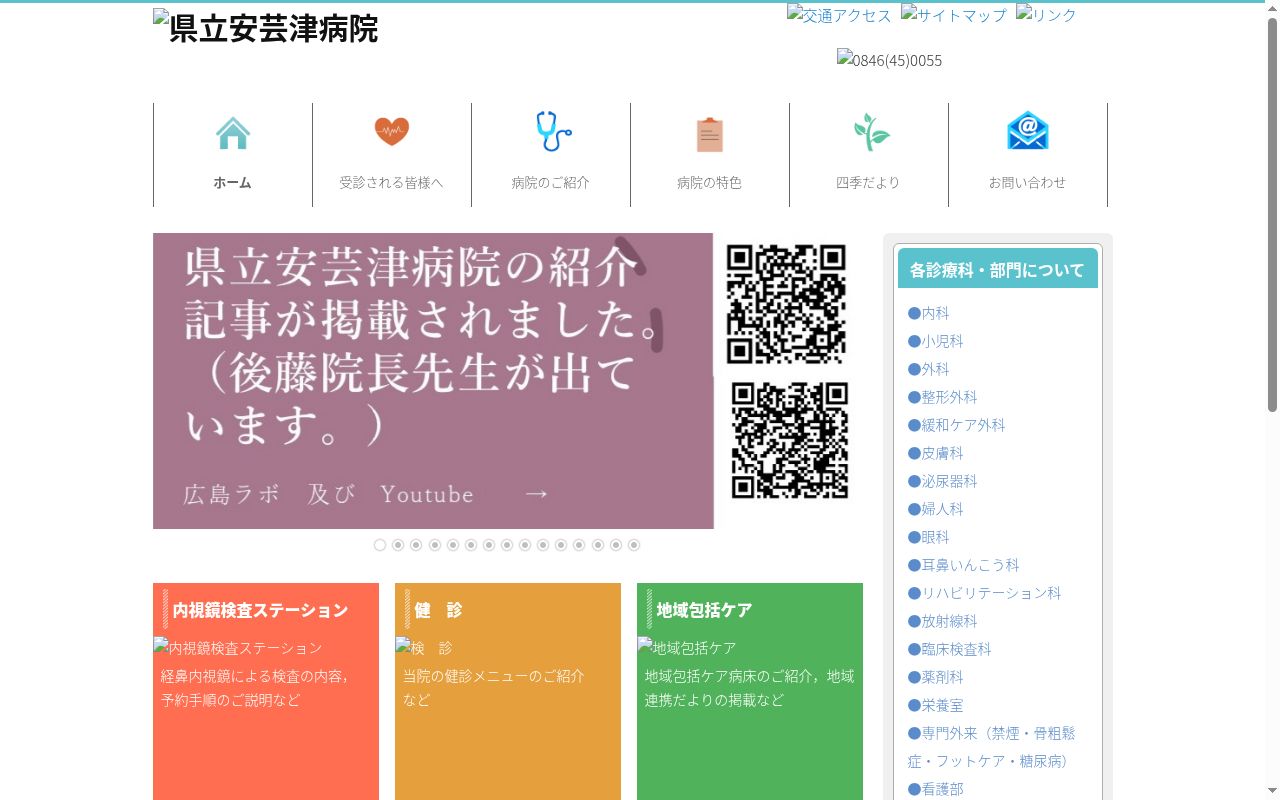Open the ホーム menu label
1280x800 pixels.
pos(232,183)
